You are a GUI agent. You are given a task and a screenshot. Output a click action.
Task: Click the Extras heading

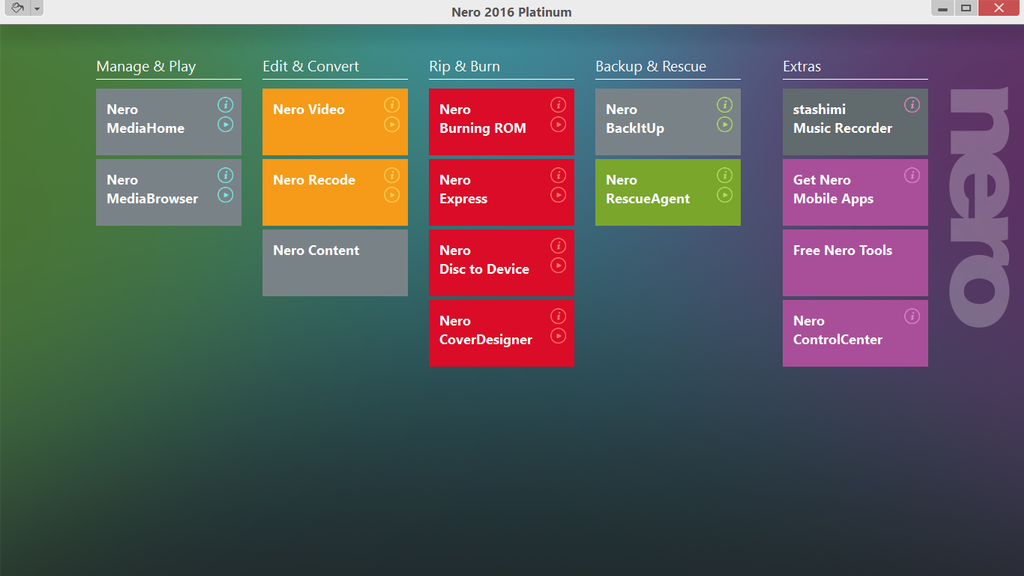tap(802, 67)
